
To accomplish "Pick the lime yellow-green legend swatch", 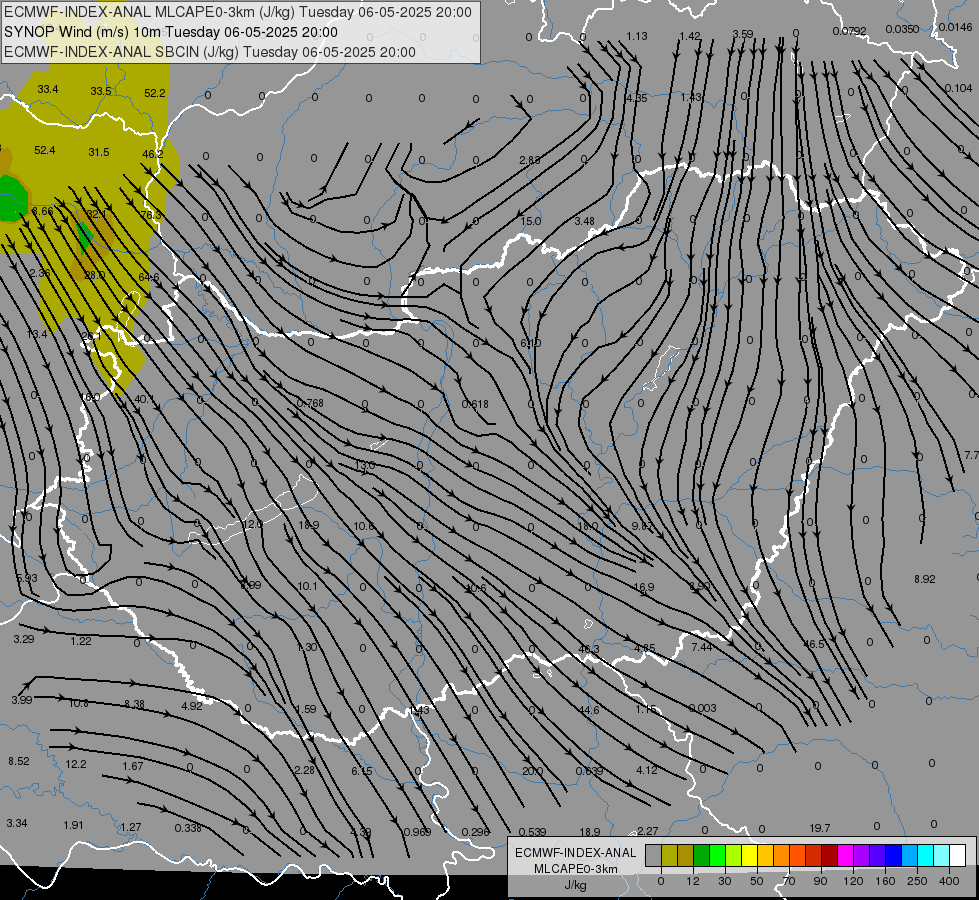I will (734, 855).
